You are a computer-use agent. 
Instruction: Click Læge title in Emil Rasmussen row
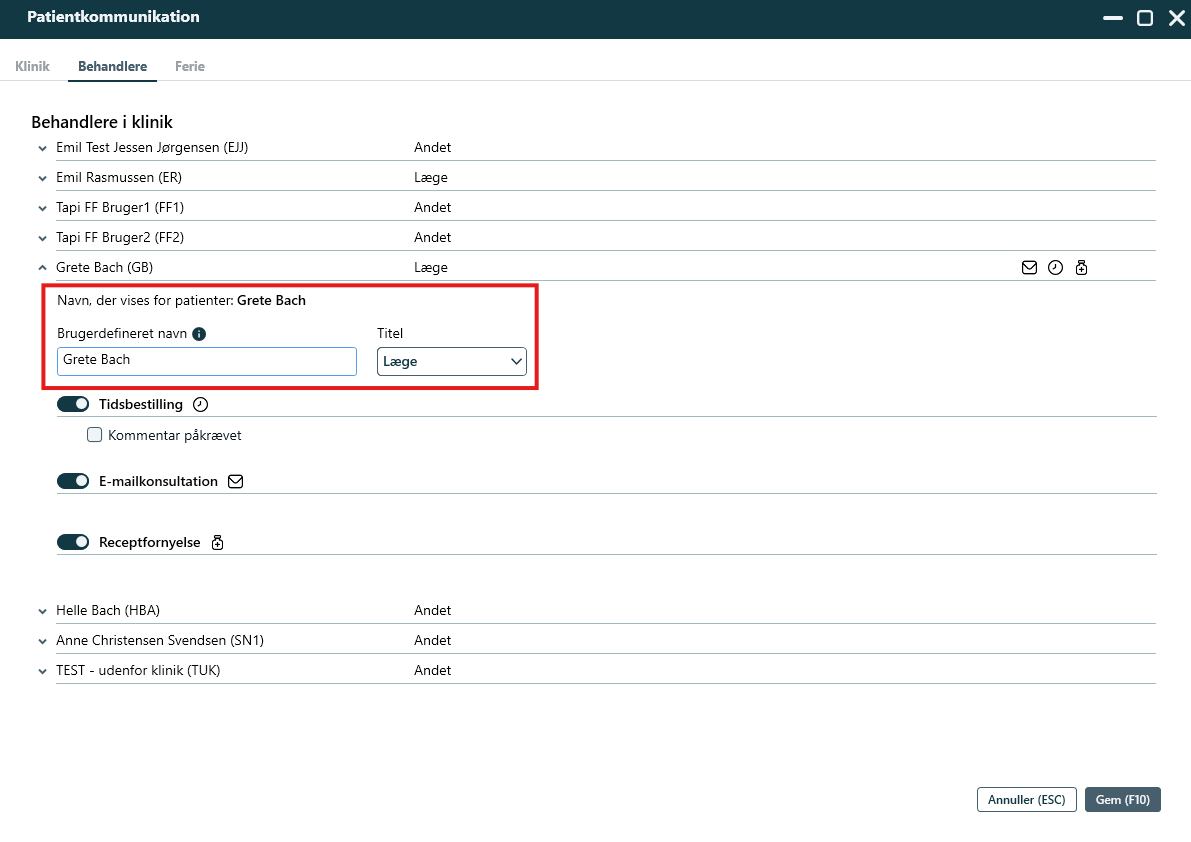point(431,178)
